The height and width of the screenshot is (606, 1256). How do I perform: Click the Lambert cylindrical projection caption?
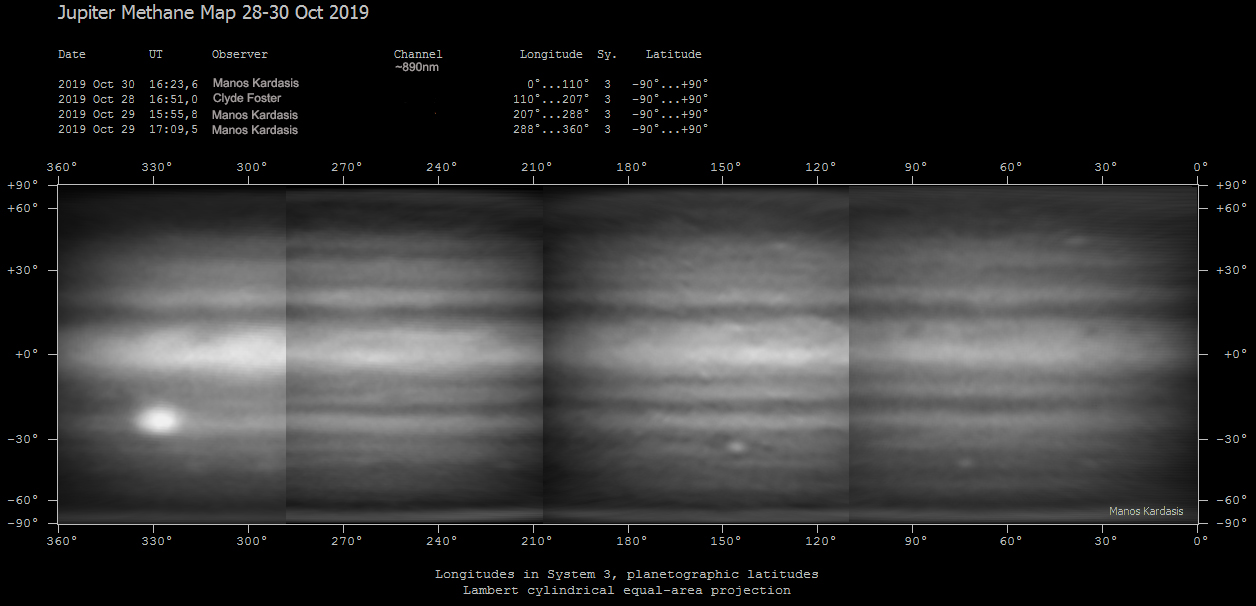point(626,590)
